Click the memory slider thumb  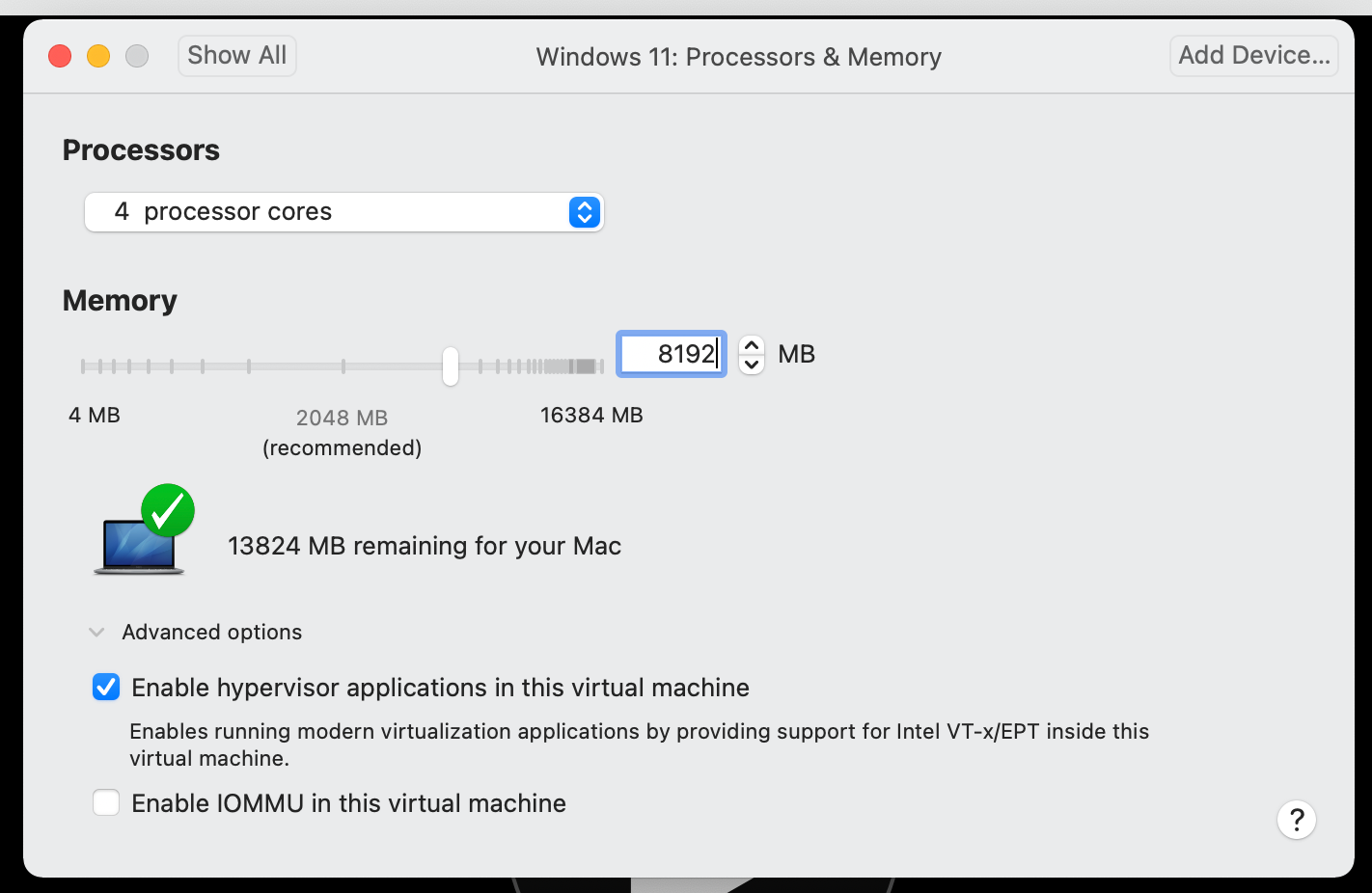pyautogui.click(x=451, y=366)
